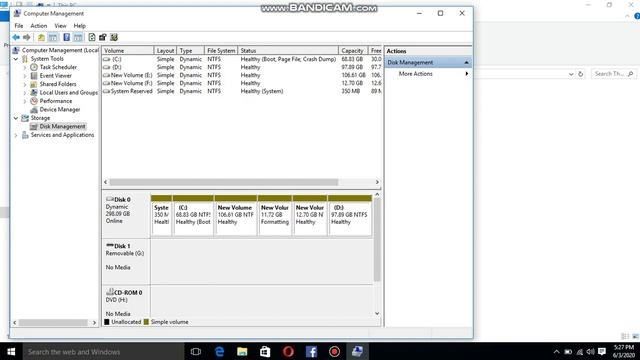The image size is (640, 360).
Task: Open Task View from taskbar
Action: click(x=196, y=351)
